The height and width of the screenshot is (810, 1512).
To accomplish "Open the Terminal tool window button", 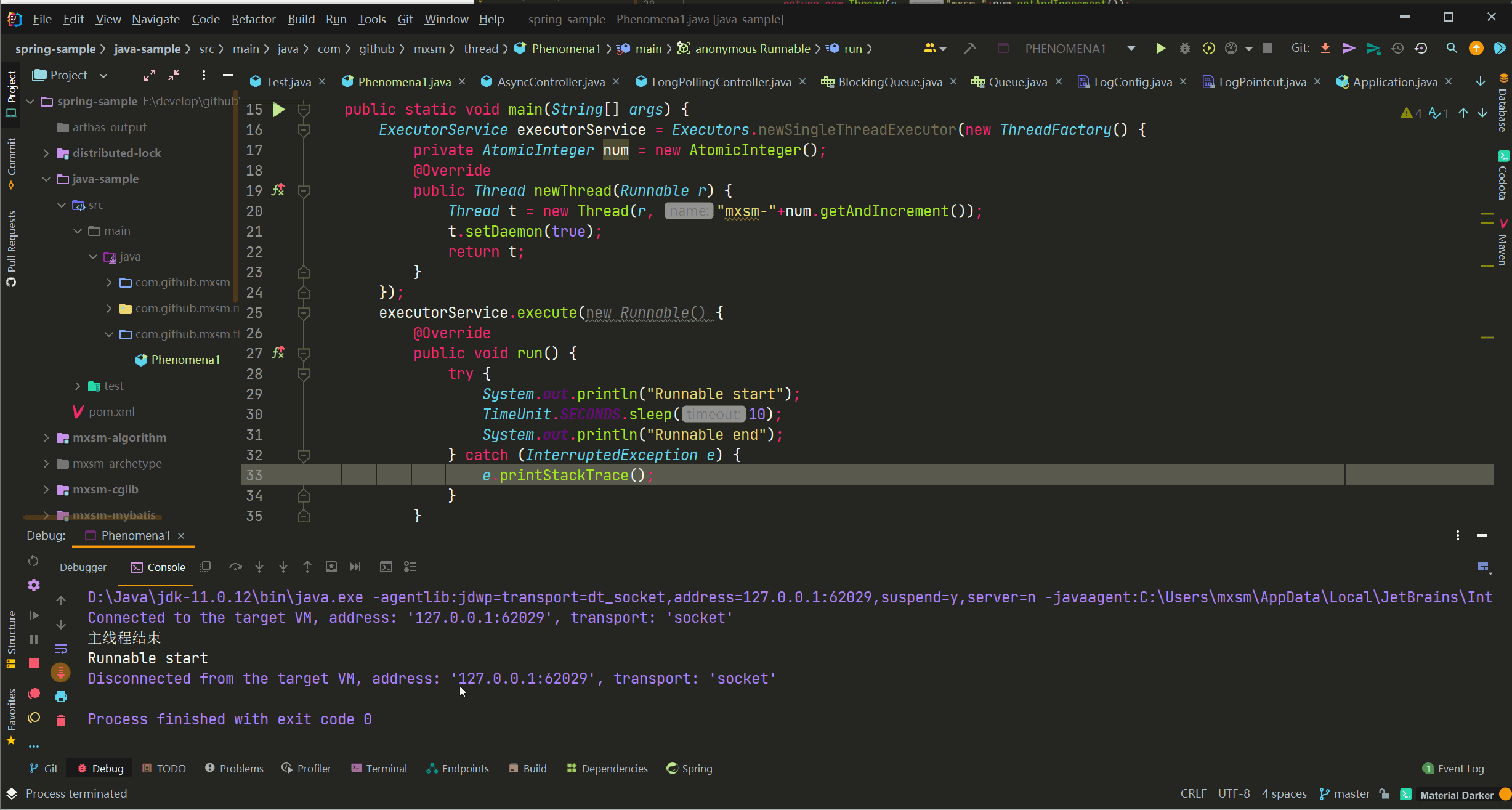I will 379,769.
